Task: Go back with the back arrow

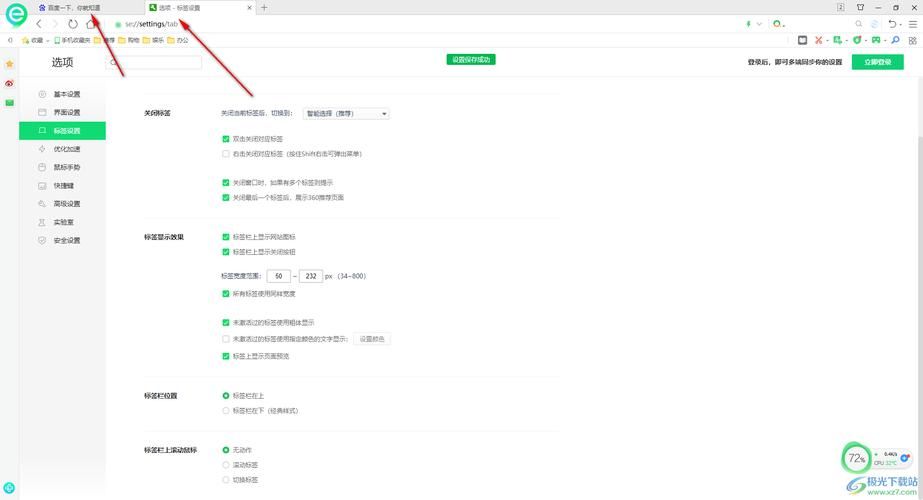Action: 39,24
